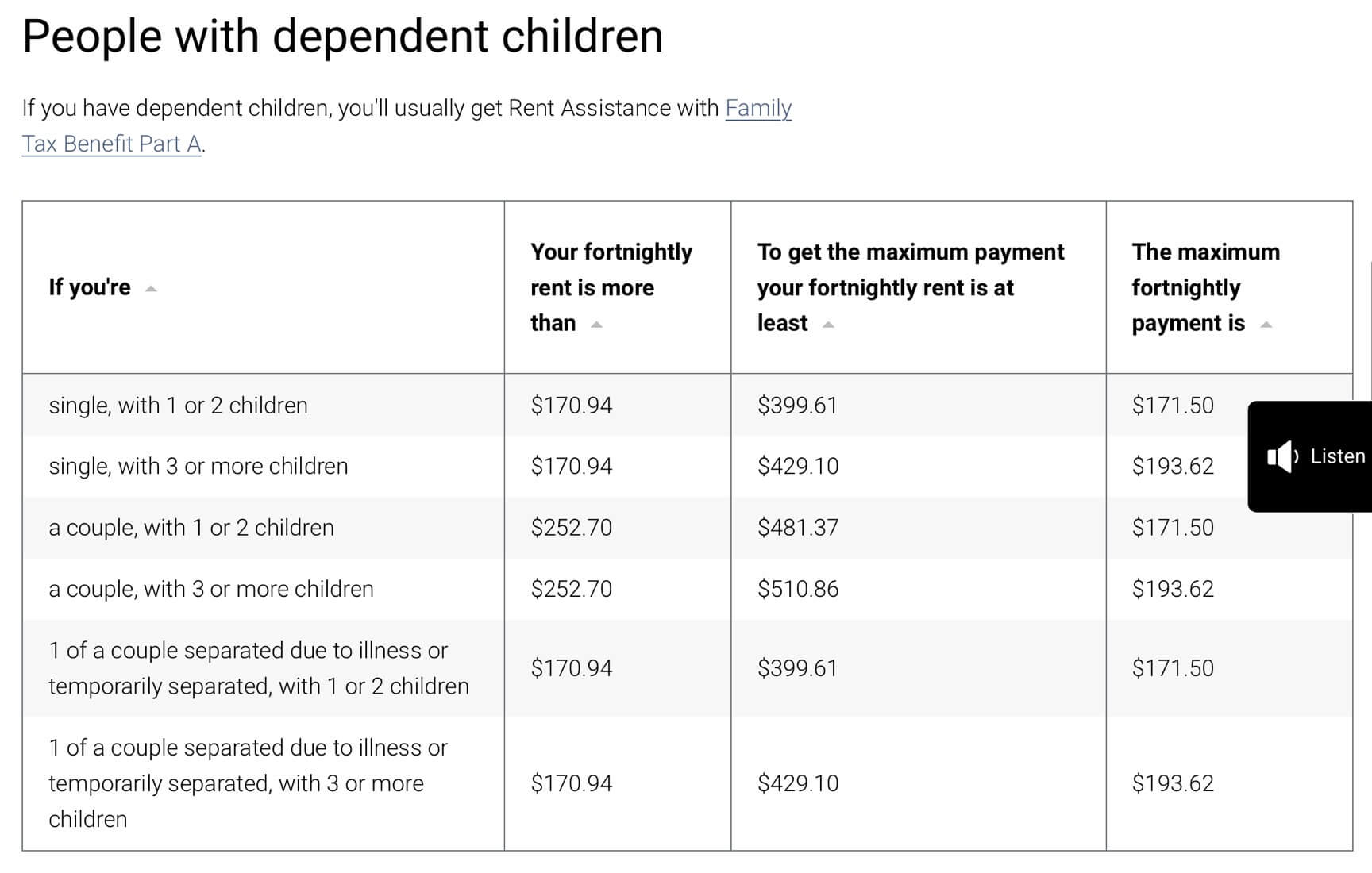Image resolution: width=1372 pixels, height=873 pixels.
Task: Click separated couple row with 3 or more children
Action: [x=247, y=783]
